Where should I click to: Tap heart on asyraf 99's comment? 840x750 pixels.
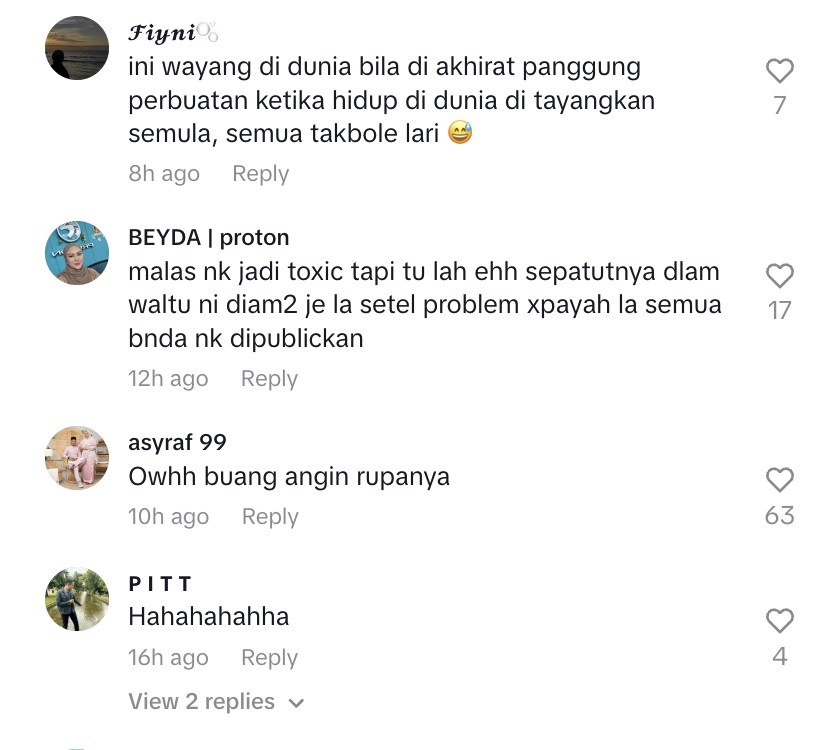point(779,479)
